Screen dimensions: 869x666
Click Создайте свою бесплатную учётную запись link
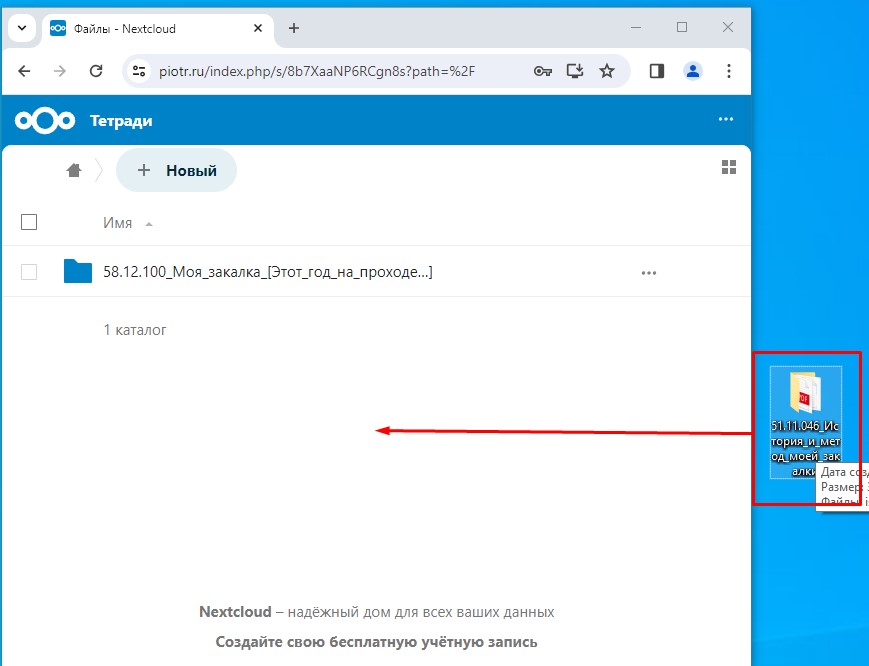(376, 642)
